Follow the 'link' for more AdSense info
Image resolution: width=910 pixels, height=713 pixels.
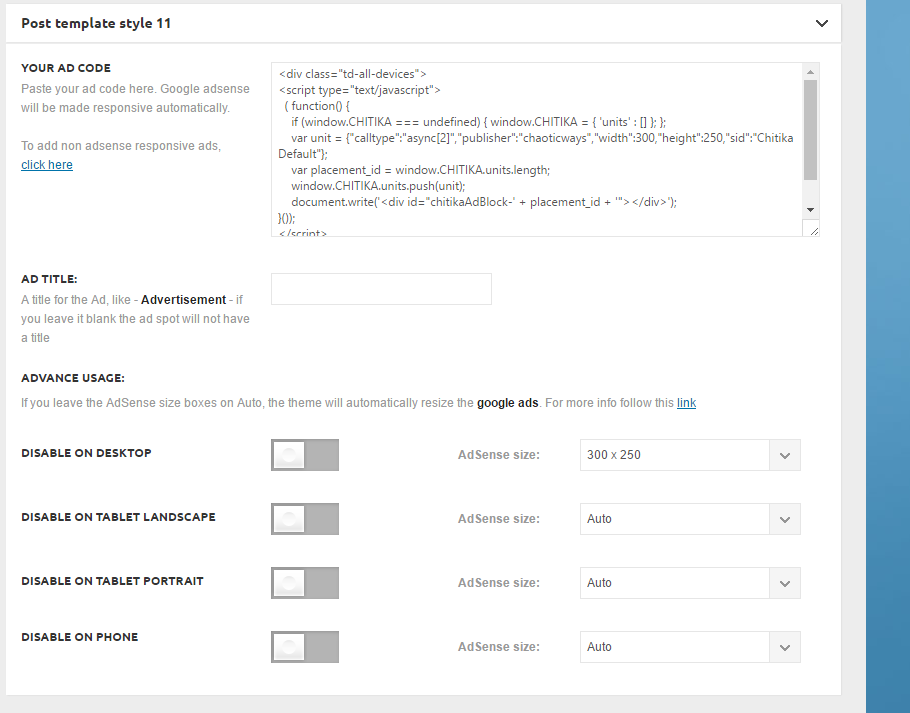coord(686,403)
